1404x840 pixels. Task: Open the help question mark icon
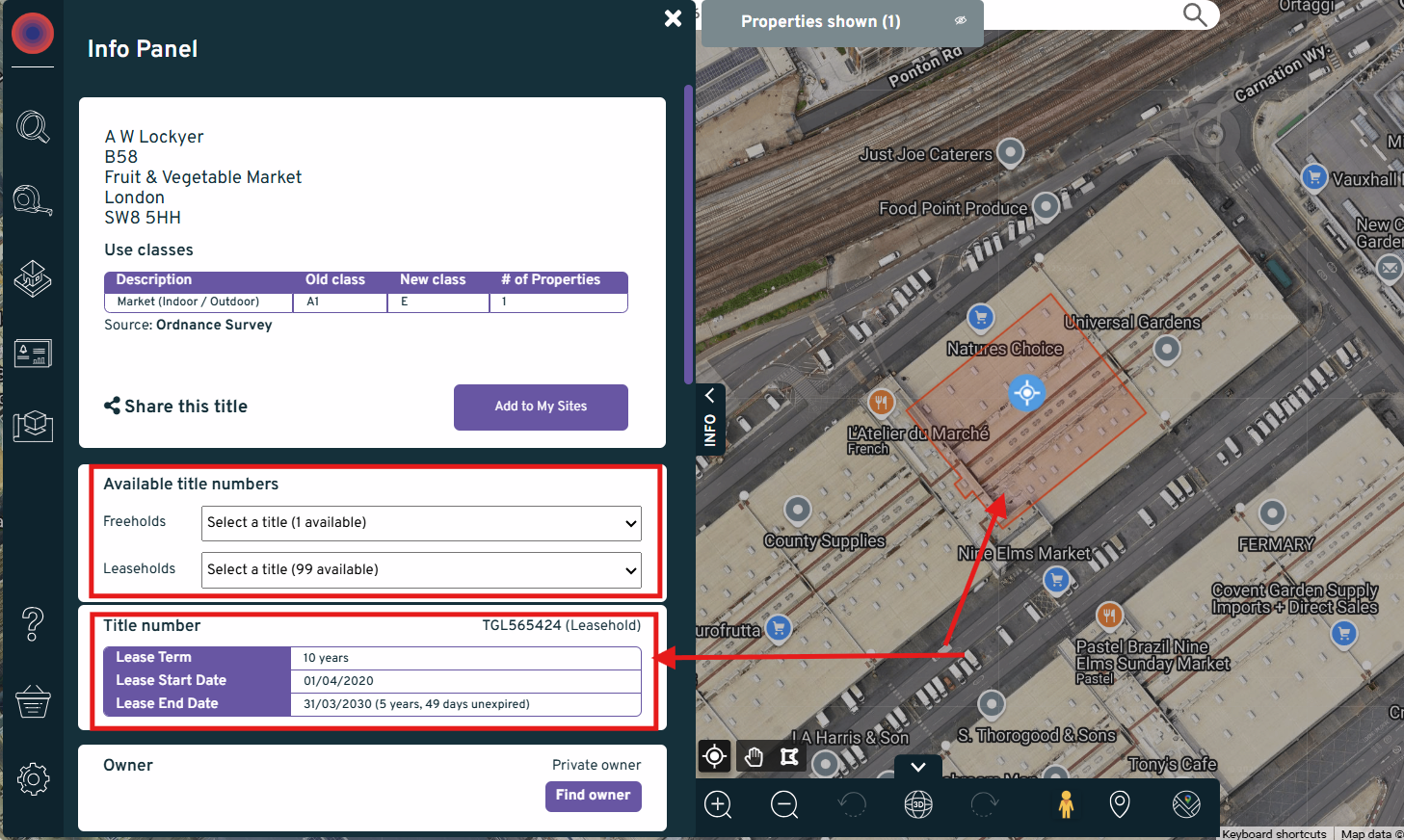click(33, 624)
